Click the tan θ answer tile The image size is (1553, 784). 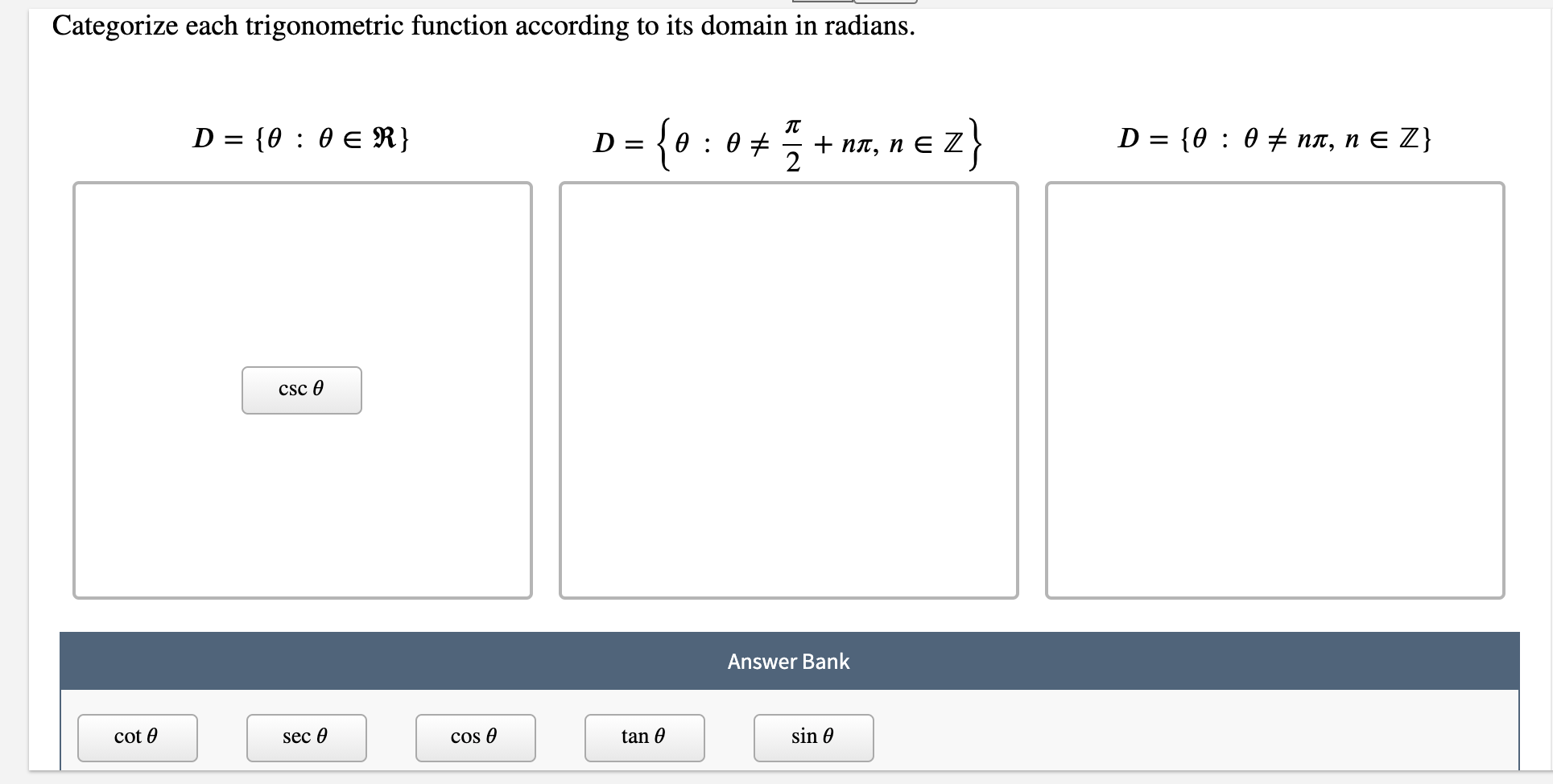(643, 737)
